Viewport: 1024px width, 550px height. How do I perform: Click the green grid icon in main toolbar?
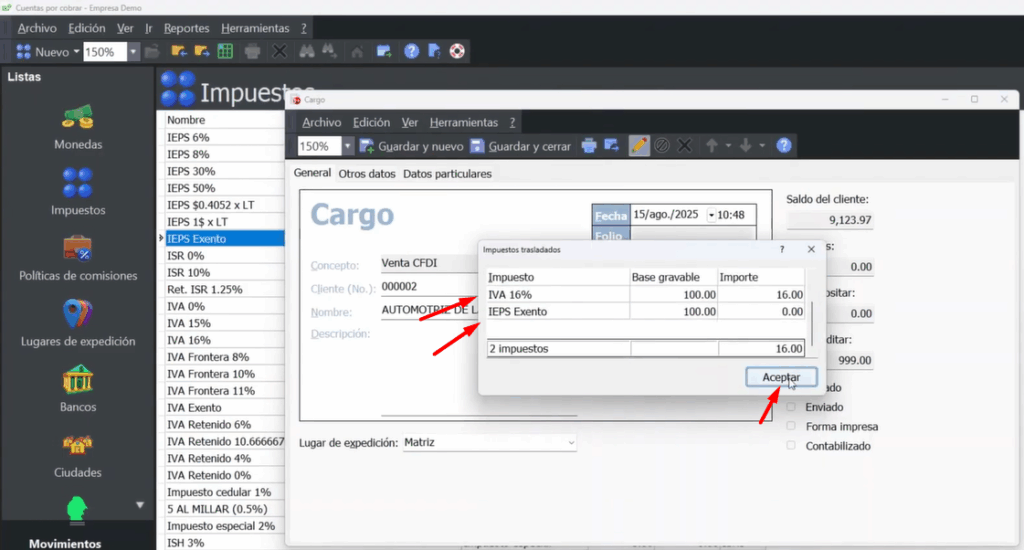tap(226, 51)
